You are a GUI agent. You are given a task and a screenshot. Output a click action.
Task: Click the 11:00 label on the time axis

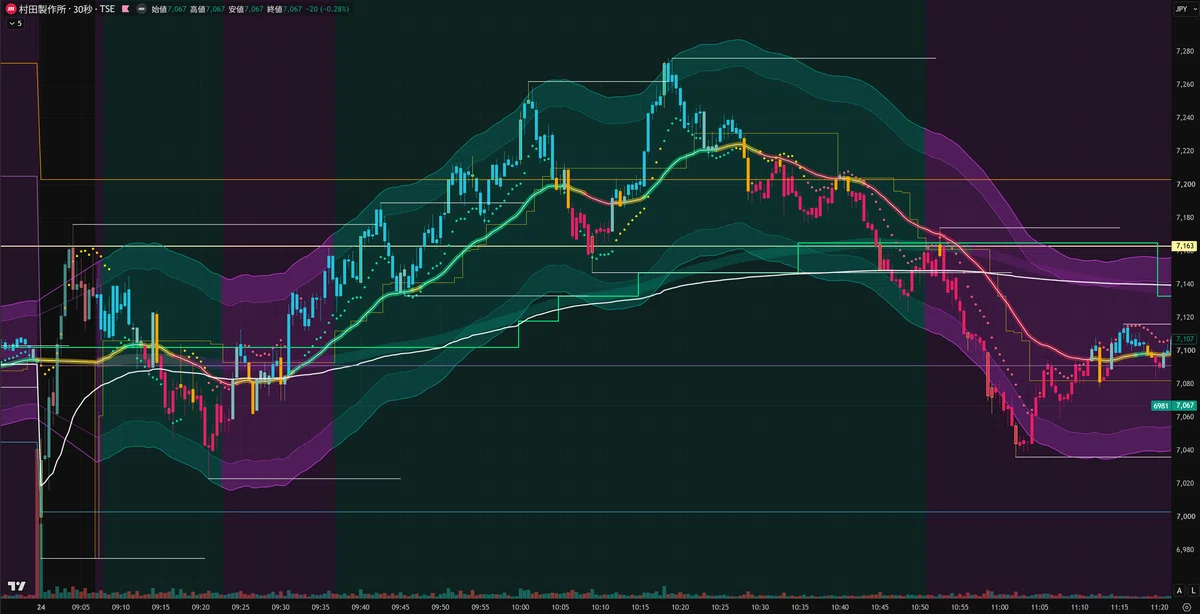pyautogui.click(x=999, y=606)
